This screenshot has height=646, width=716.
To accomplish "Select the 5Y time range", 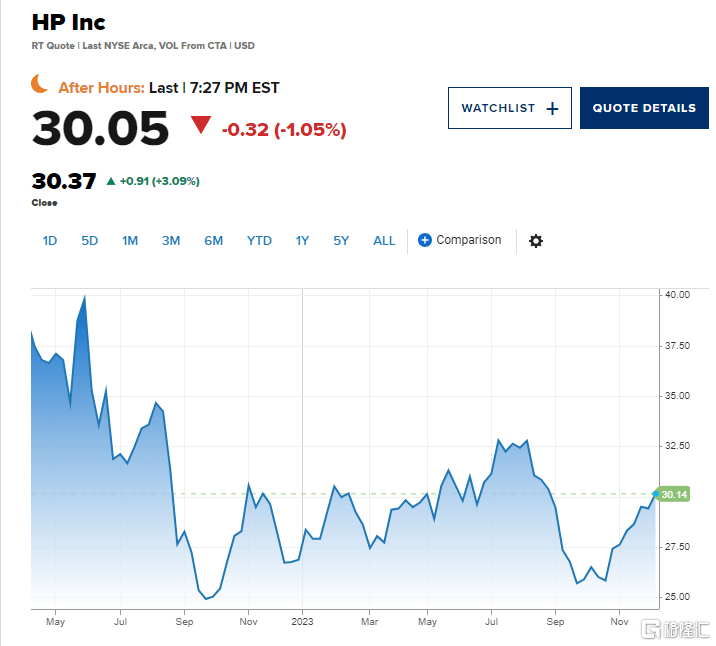I will (341, 241).
